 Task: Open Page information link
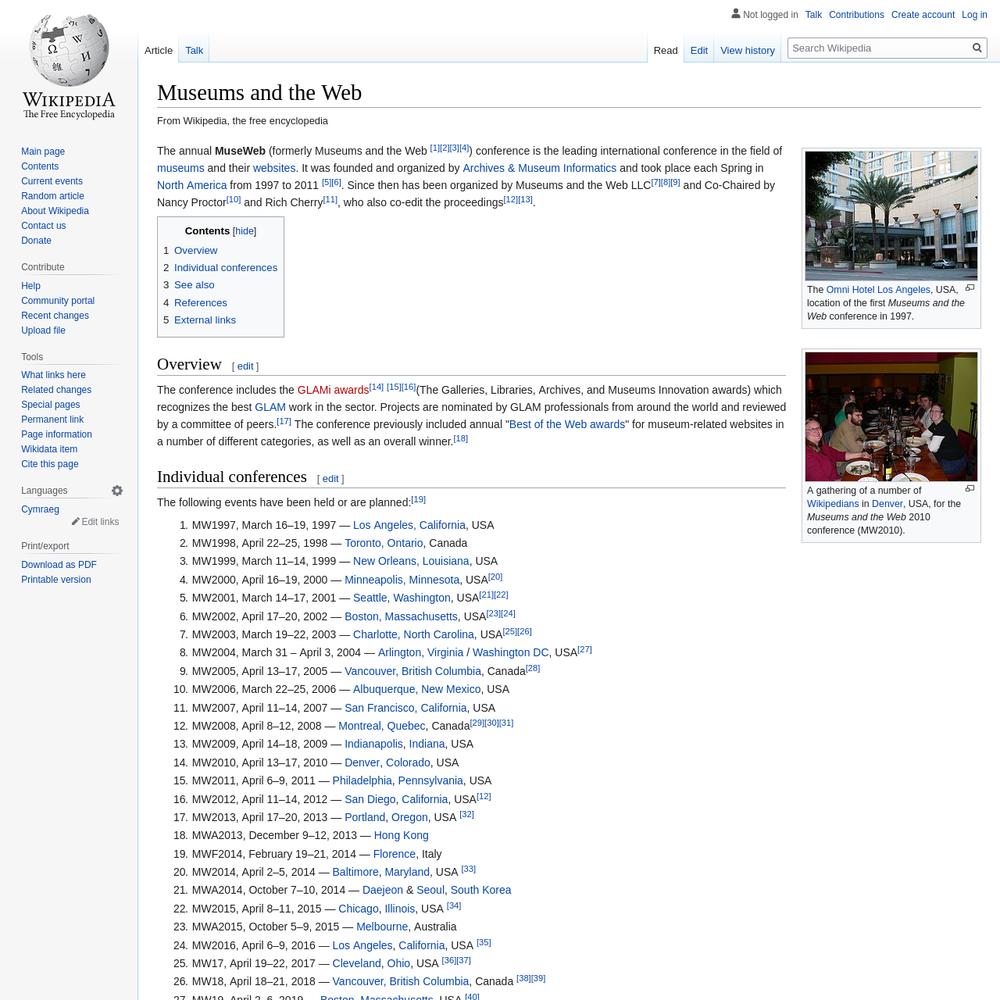click(x=57, y=434)
